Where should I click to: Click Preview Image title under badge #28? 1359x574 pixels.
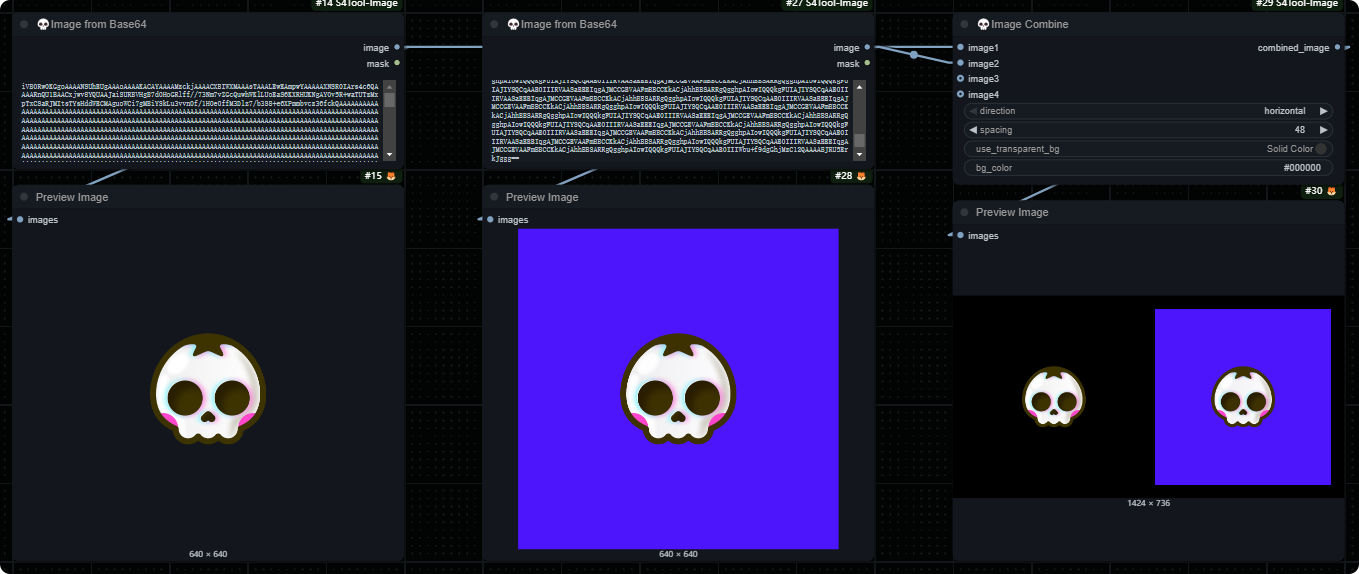541,198
